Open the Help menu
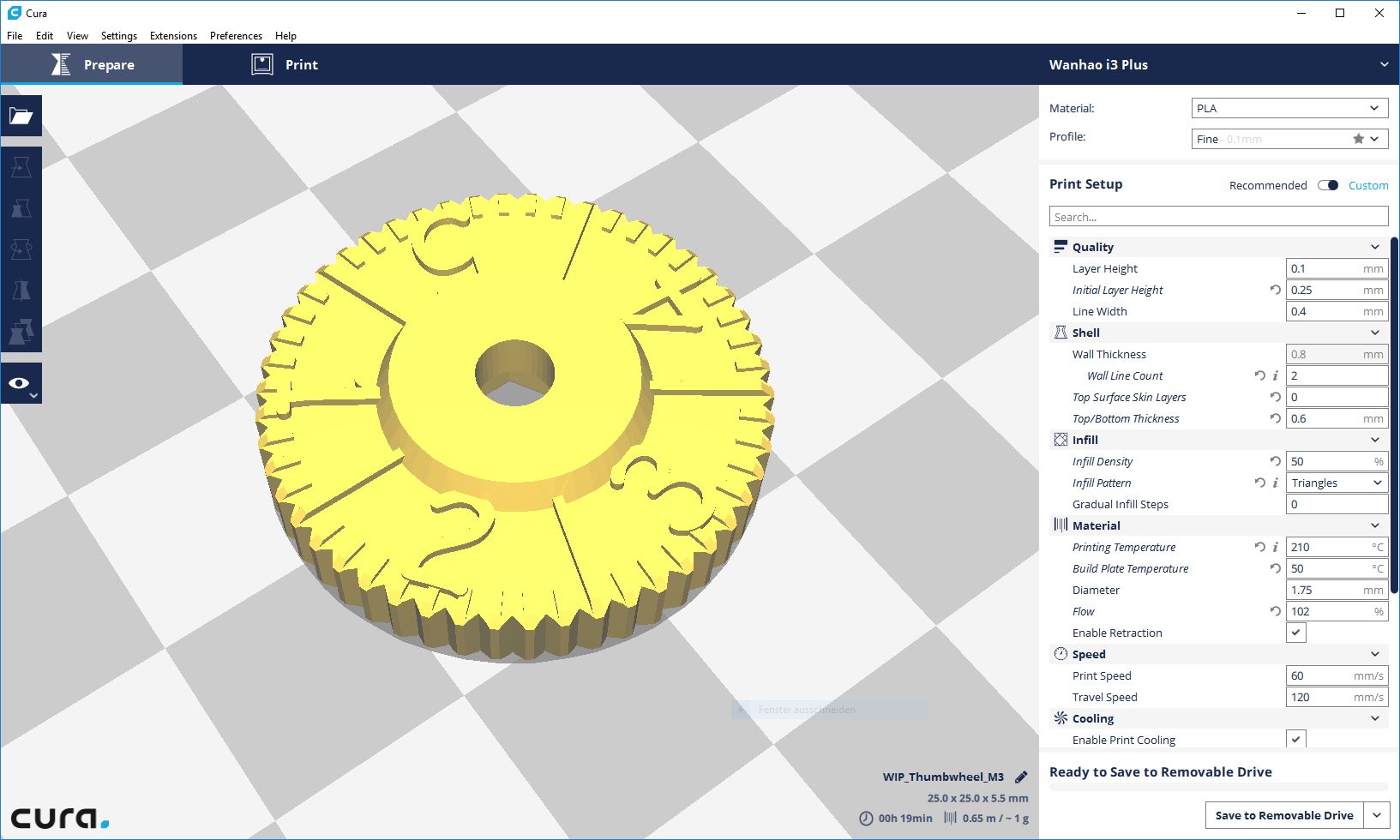The width and height of the screenshot is (1400, 840). (x=285, y=36)
